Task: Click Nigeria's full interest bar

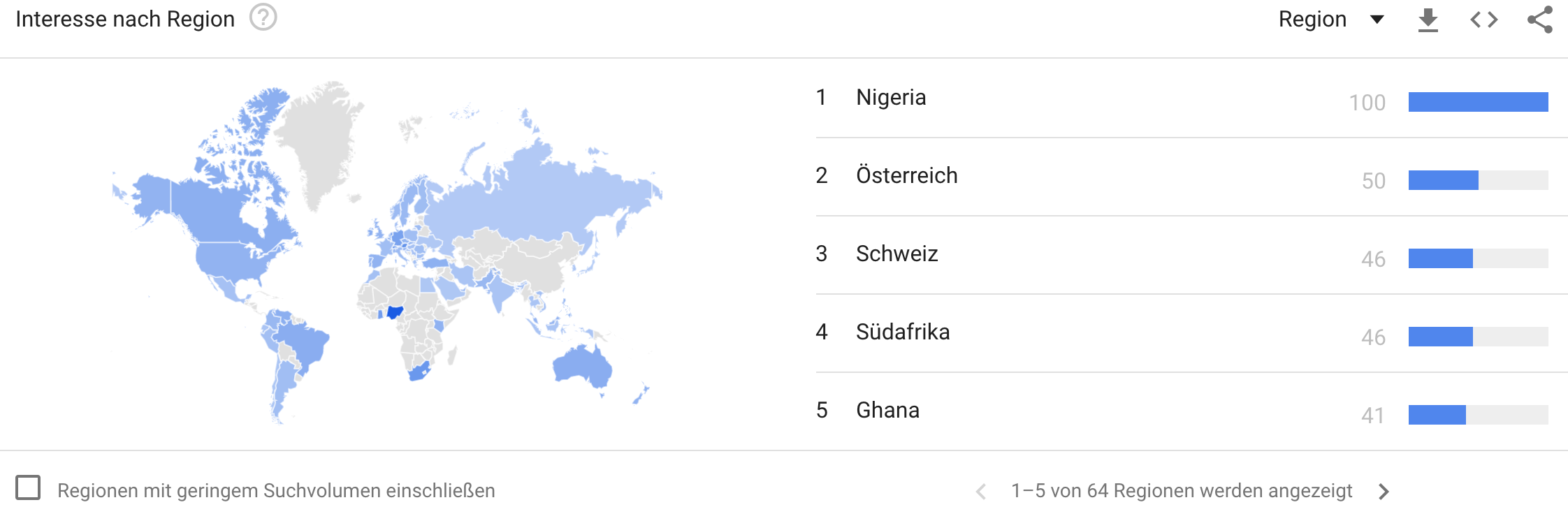Action: pyautogui.click(x=1478, y=102)
